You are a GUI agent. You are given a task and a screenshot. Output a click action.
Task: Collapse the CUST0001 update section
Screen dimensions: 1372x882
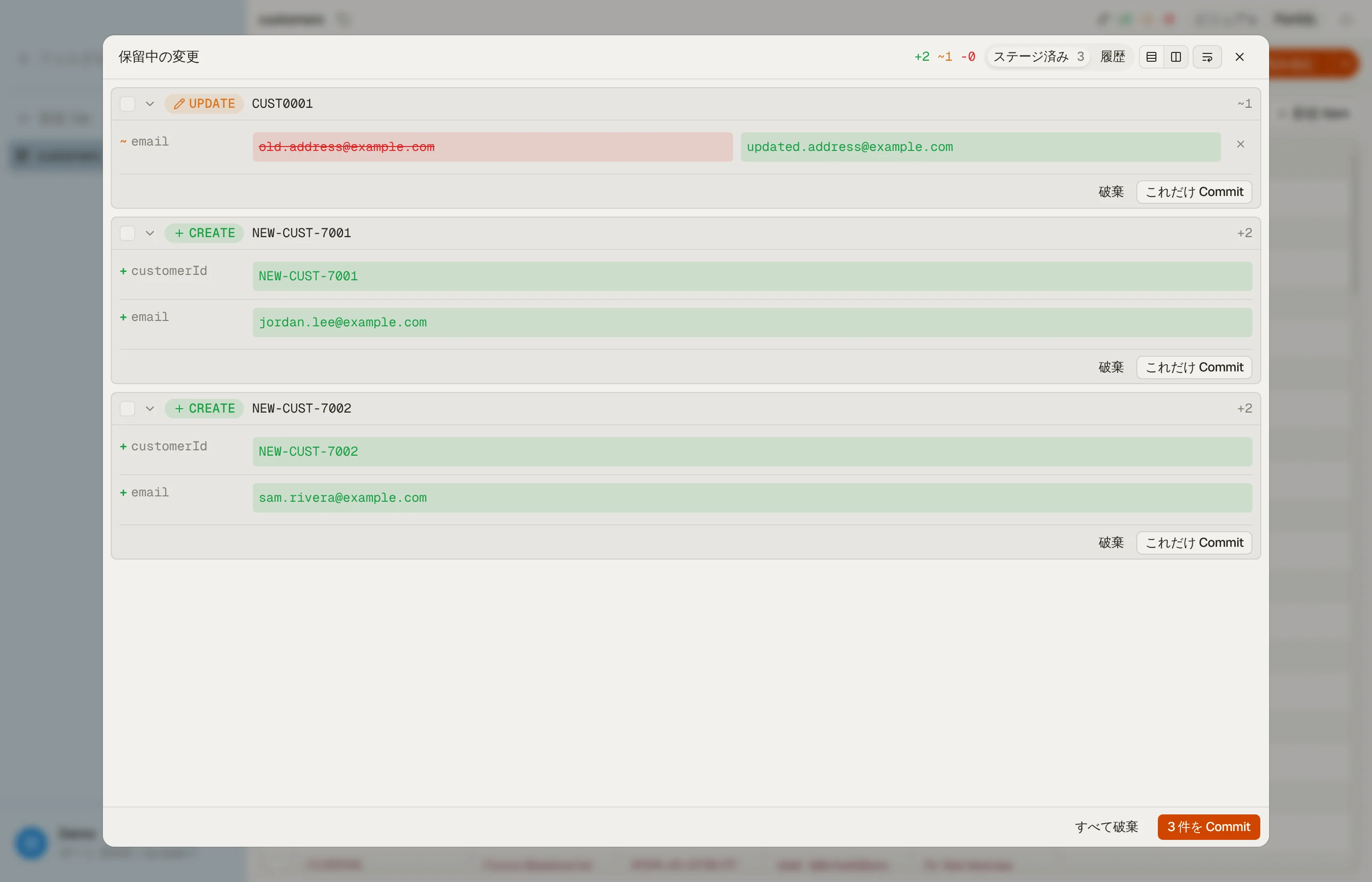click(150, 104)
